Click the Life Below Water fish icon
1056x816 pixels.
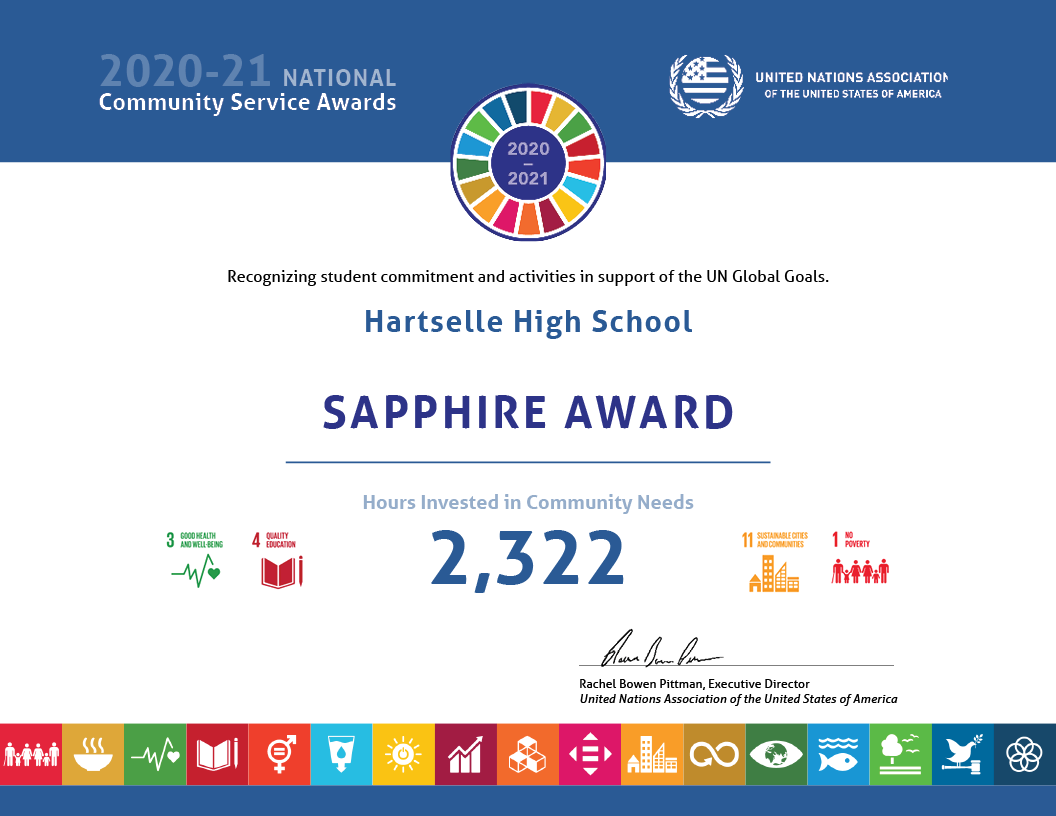[838, 754]
